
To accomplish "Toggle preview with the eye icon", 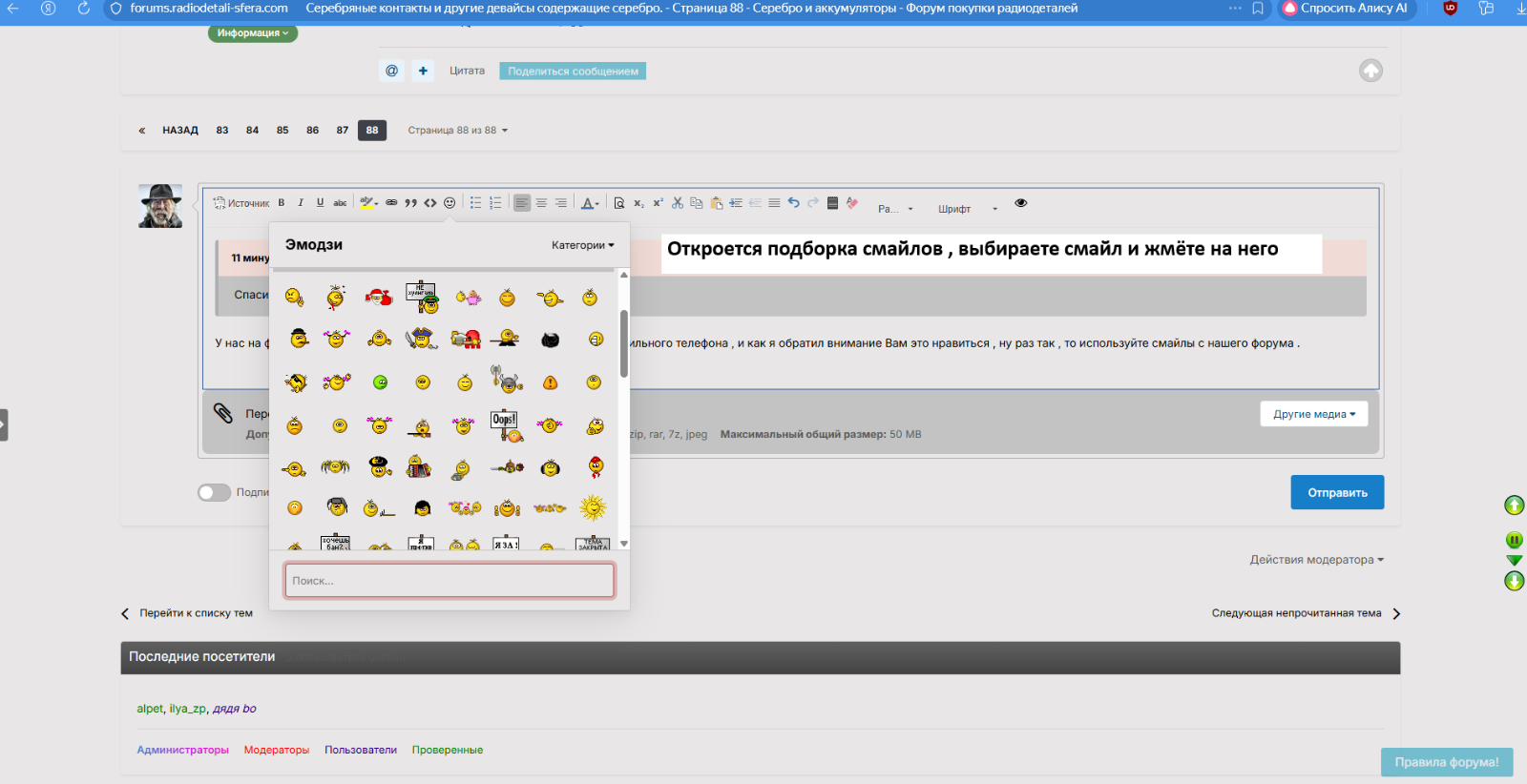I will [1020, 203].
